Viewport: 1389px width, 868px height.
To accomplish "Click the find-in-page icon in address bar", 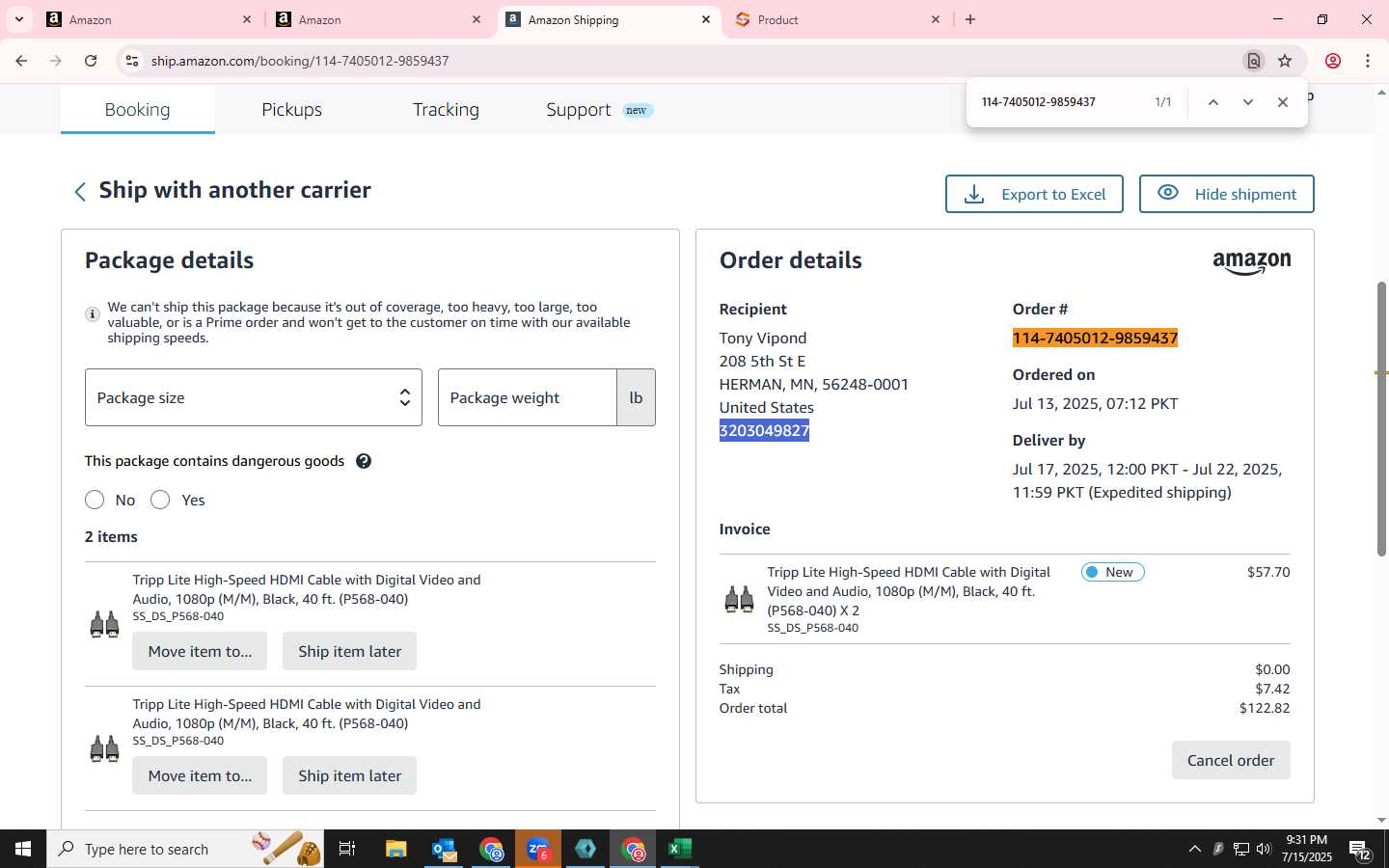I will (x=1253, y=61).
